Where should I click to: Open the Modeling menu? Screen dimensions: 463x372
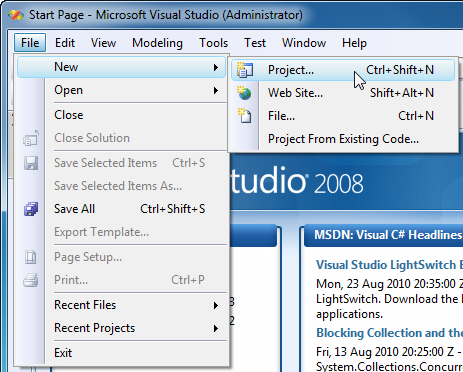tap(157, 43)
